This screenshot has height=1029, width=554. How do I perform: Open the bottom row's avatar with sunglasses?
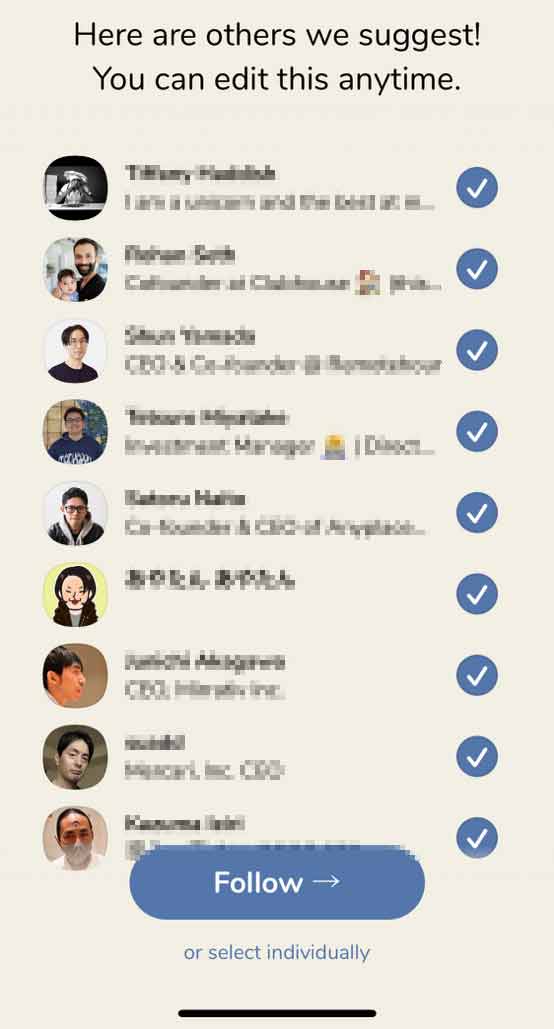click(x=75, y=837)
